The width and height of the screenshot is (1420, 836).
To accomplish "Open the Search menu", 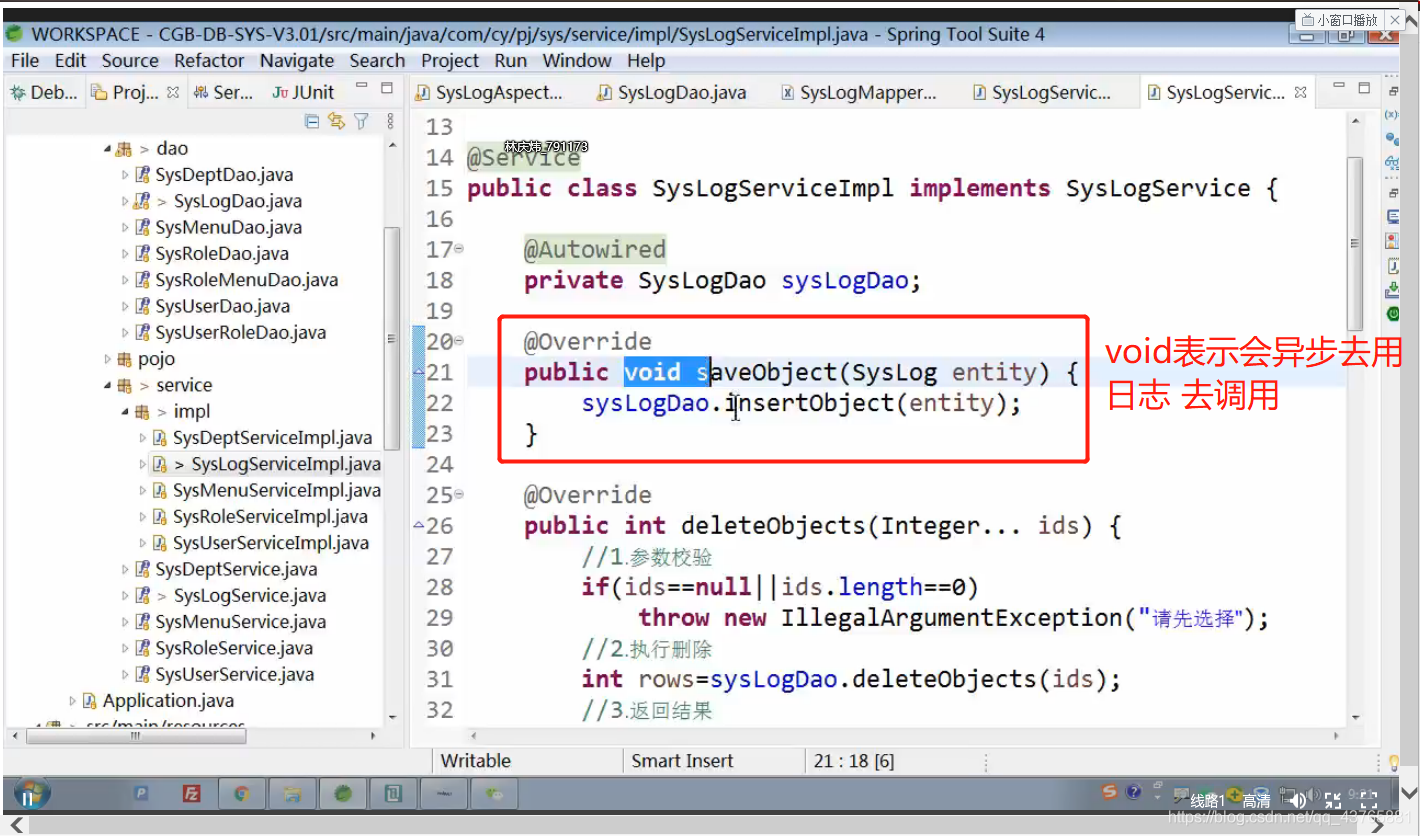I will (x=377, y=60).
